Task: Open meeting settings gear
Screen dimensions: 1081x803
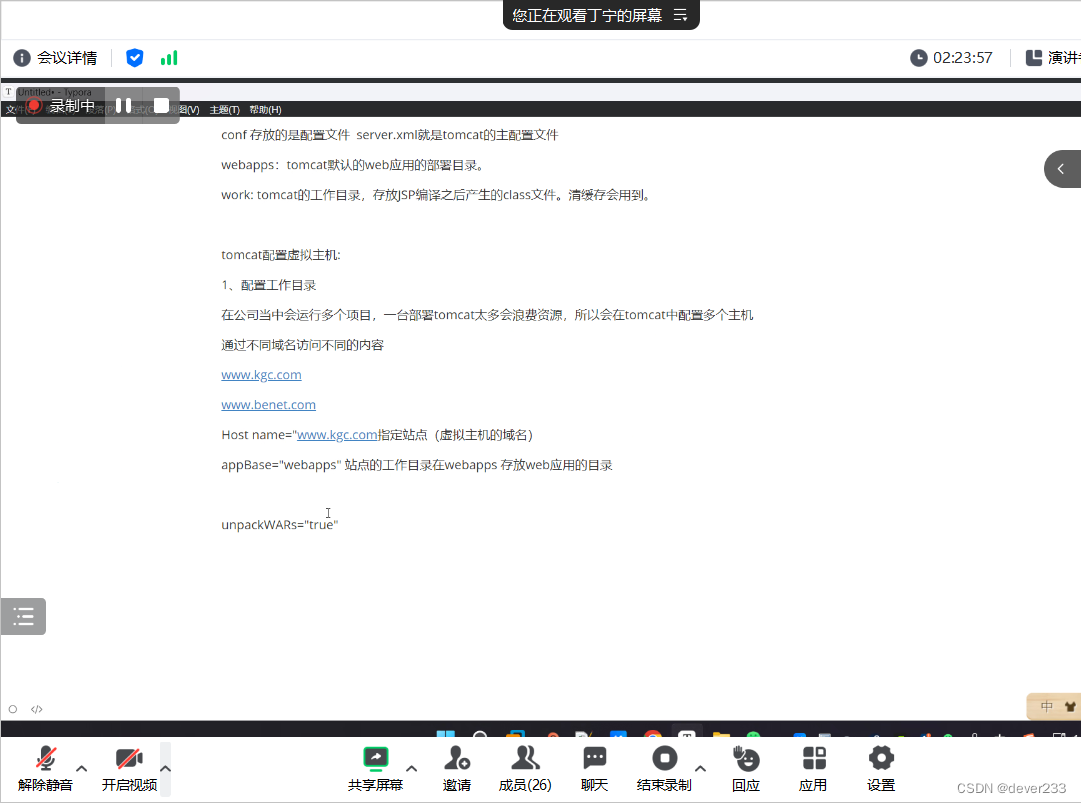Action: [881, 769]
